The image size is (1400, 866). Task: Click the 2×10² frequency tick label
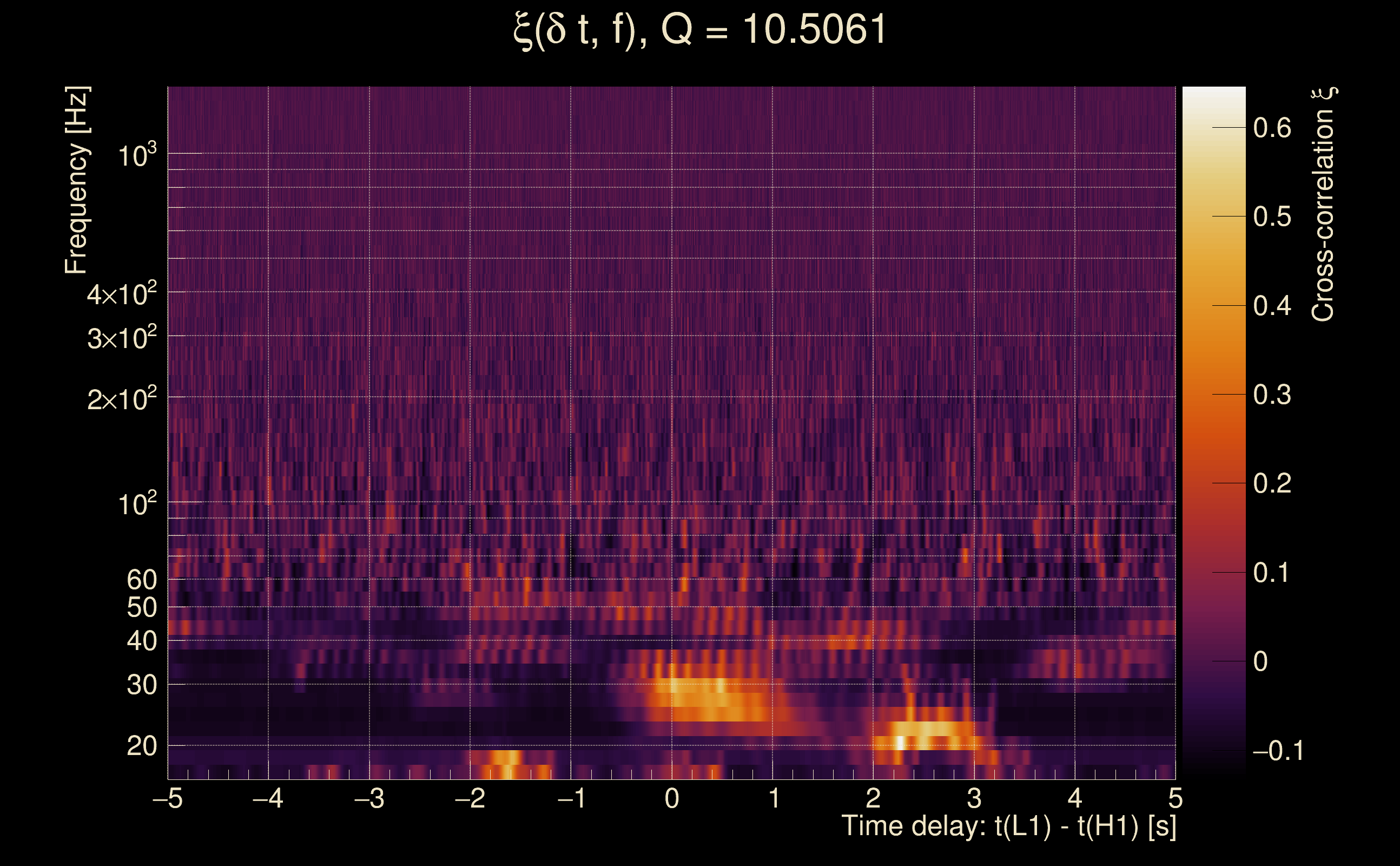121,399
